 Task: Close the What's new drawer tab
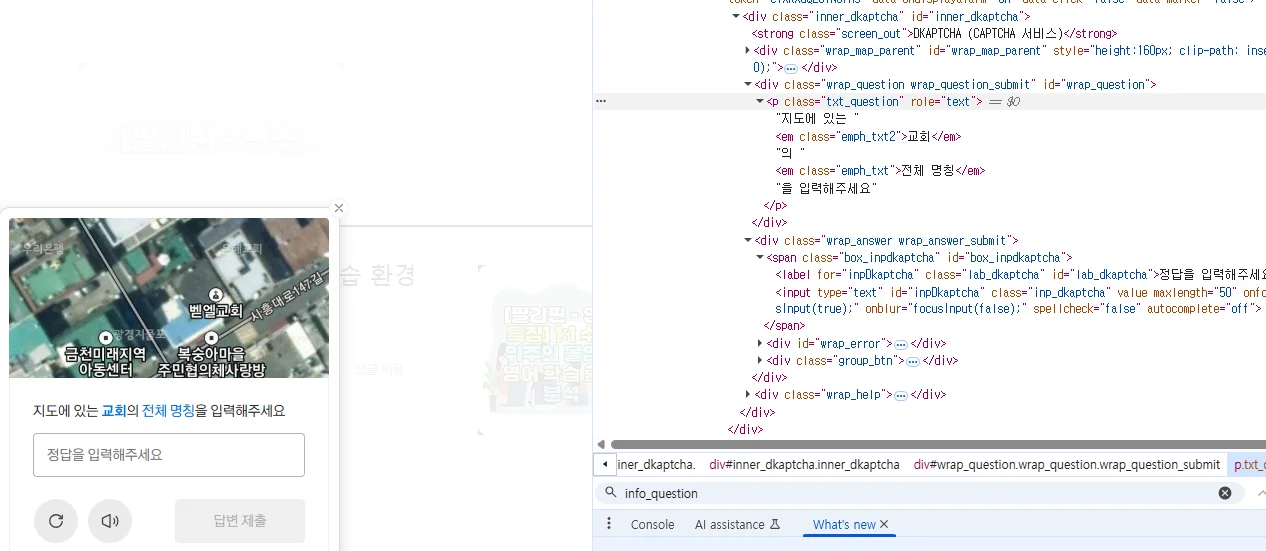(x=884, y=524)
